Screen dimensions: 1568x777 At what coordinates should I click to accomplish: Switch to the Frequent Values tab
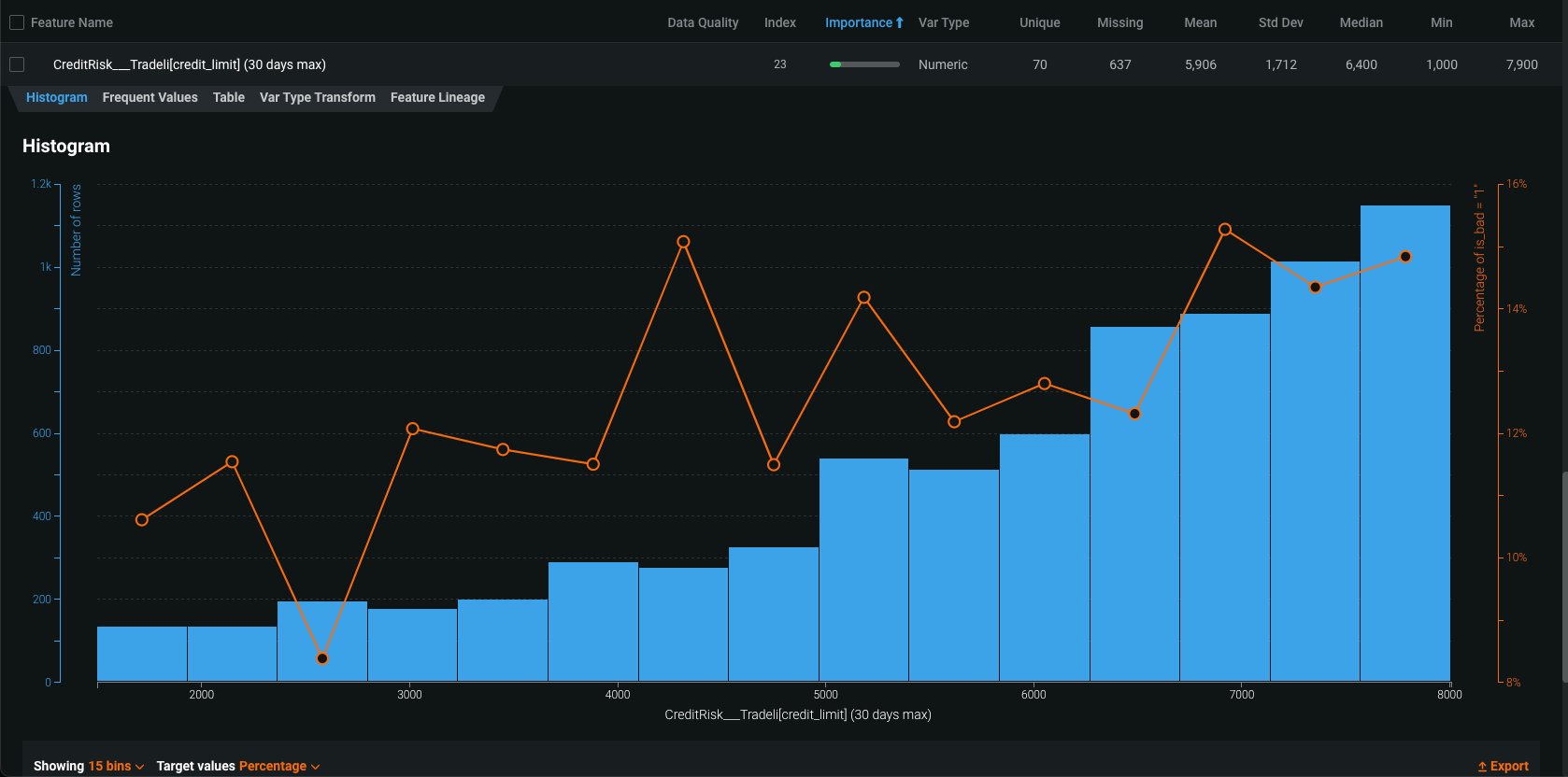click(x=150, y=97)
